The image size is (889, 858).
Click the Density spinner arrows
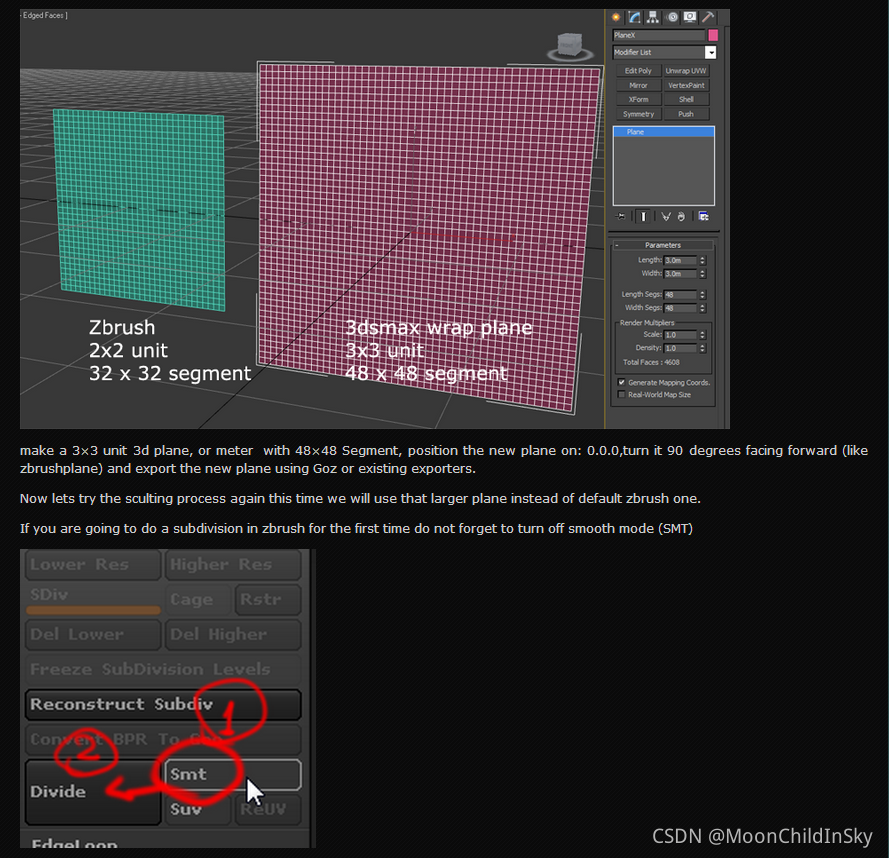tap(702, 348)
